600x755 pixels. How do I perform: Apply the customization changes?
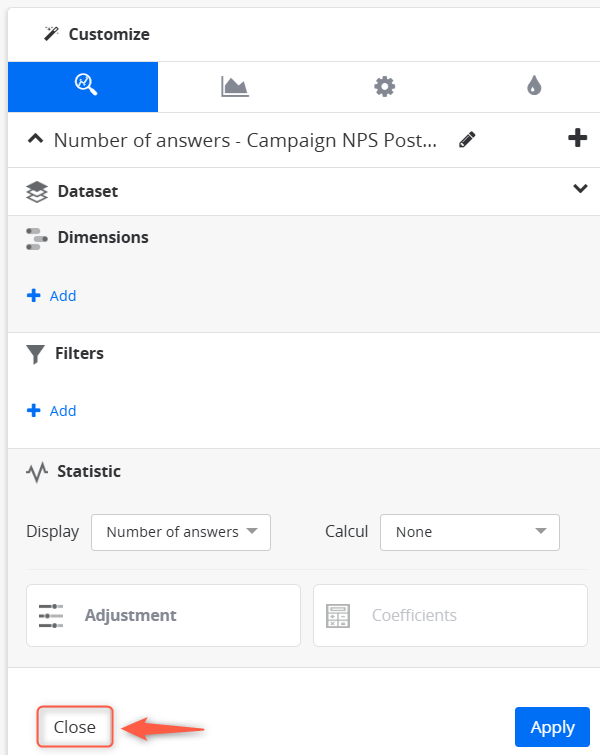tap(552, 727)
